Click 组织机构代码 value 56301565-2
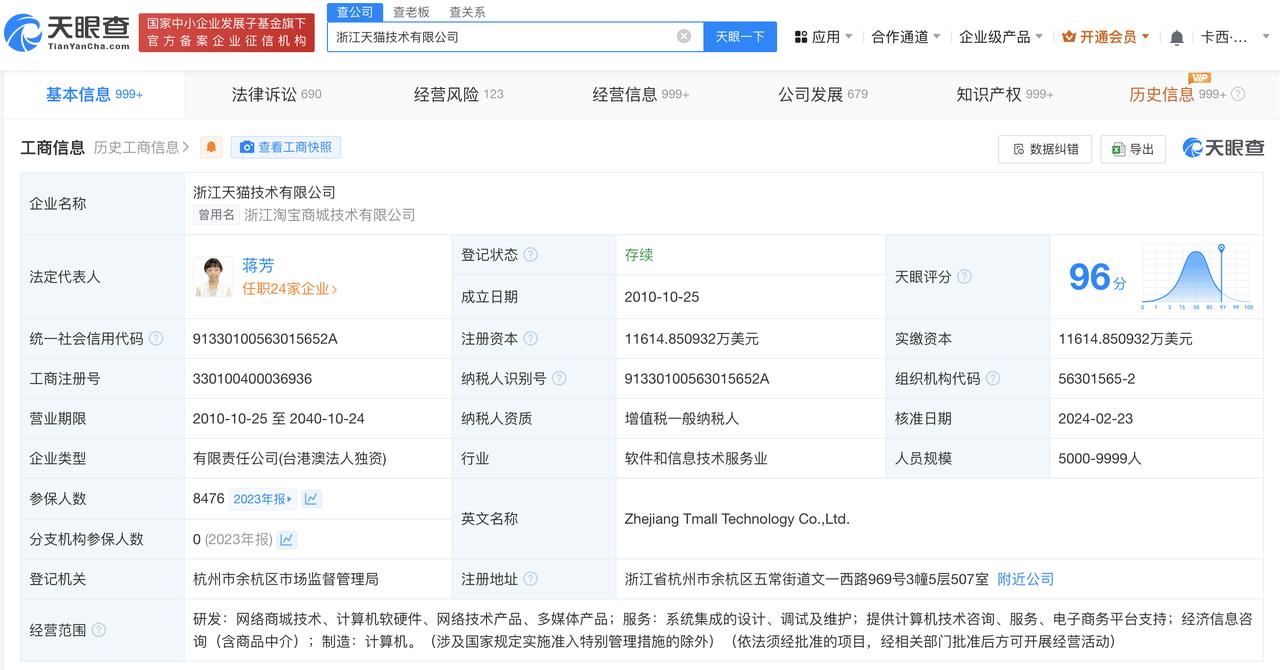1280x670 pixels. pos(1097,379)
